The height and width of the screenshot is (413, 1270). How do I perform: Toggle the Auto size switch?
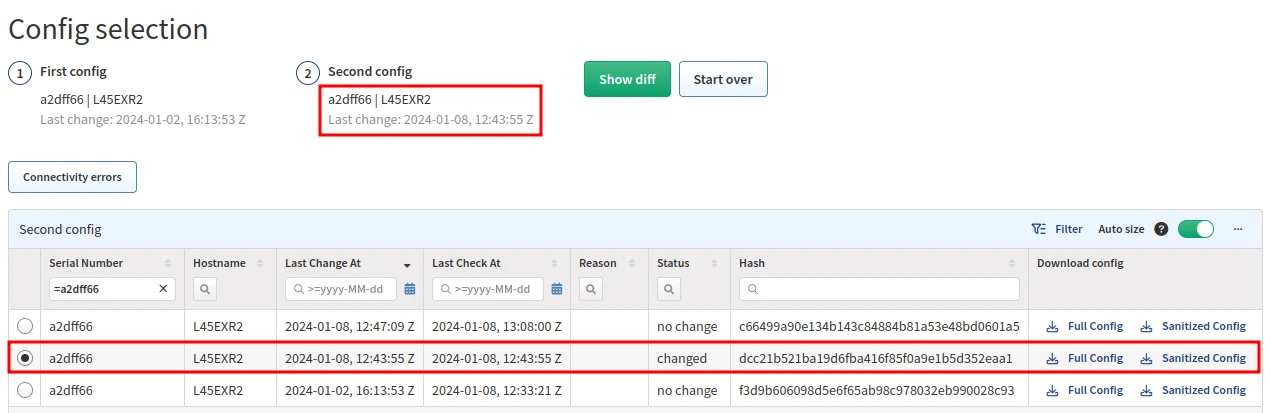pos(1195,229)
